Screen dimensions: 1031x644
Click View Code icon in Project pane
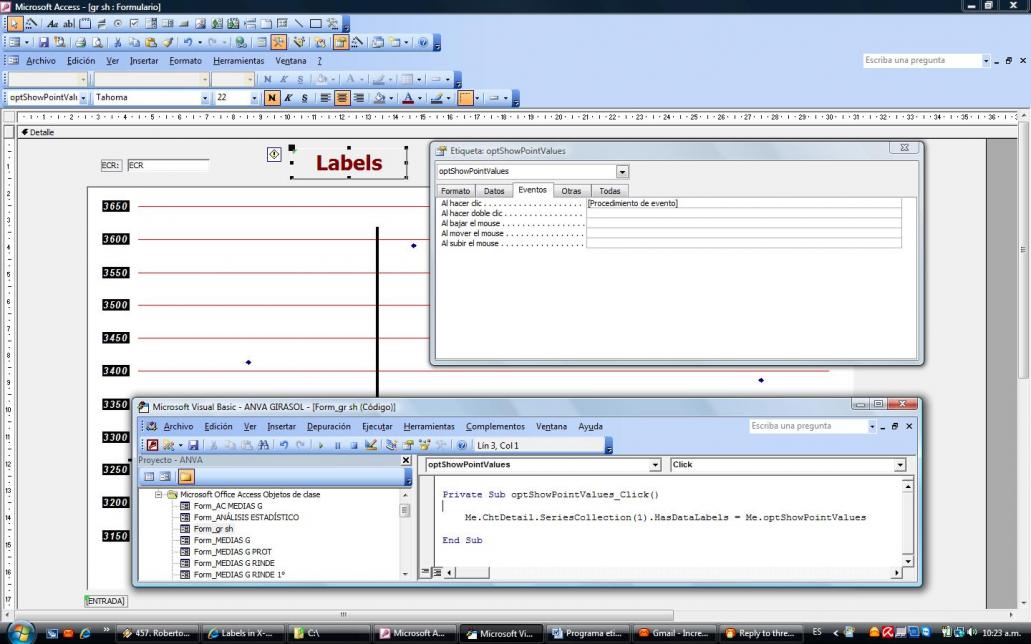click(149, 477)
